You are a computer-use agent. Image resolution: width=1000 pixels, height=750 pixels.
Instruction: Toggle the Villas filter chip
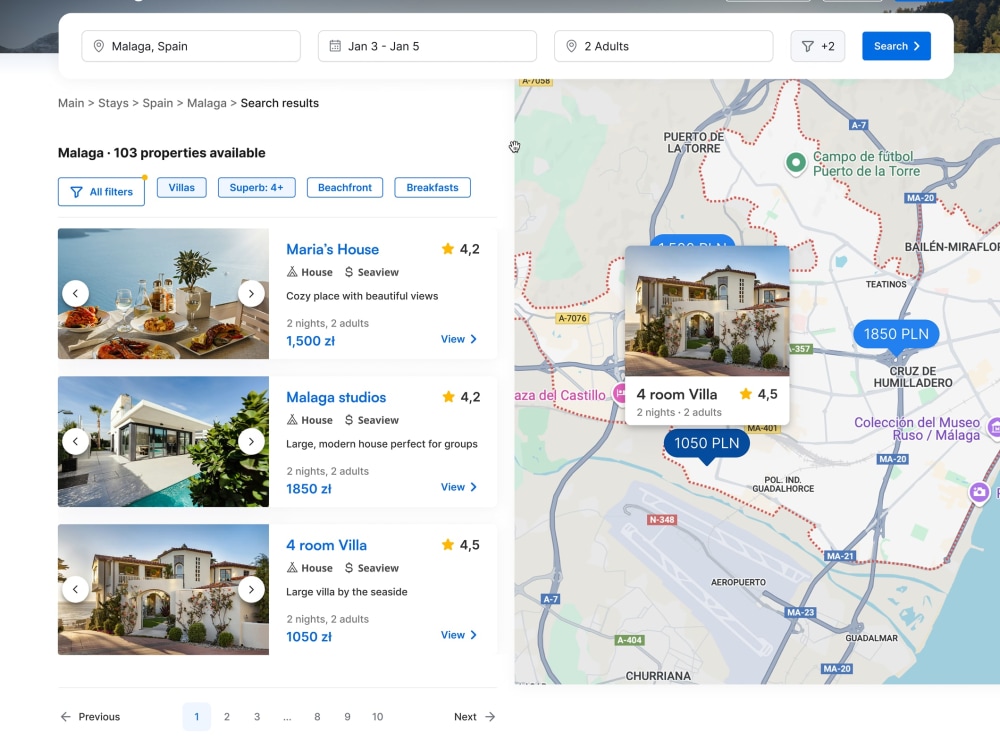click(182, 188)
